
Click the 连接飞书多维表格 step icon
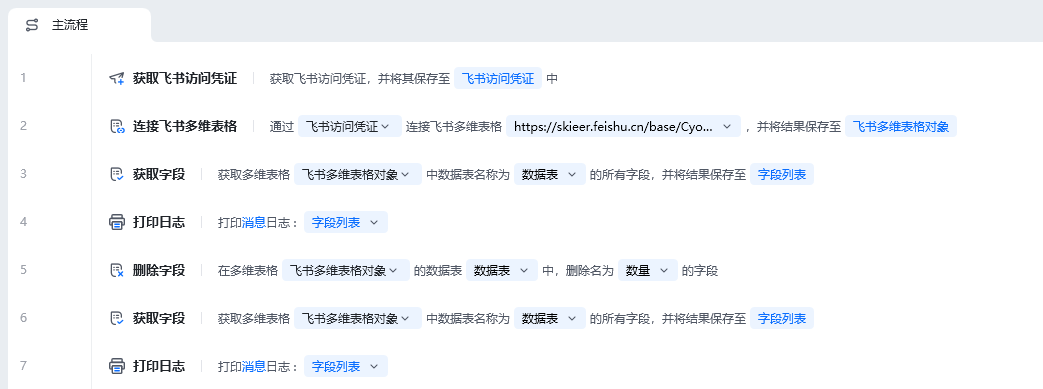116,126
